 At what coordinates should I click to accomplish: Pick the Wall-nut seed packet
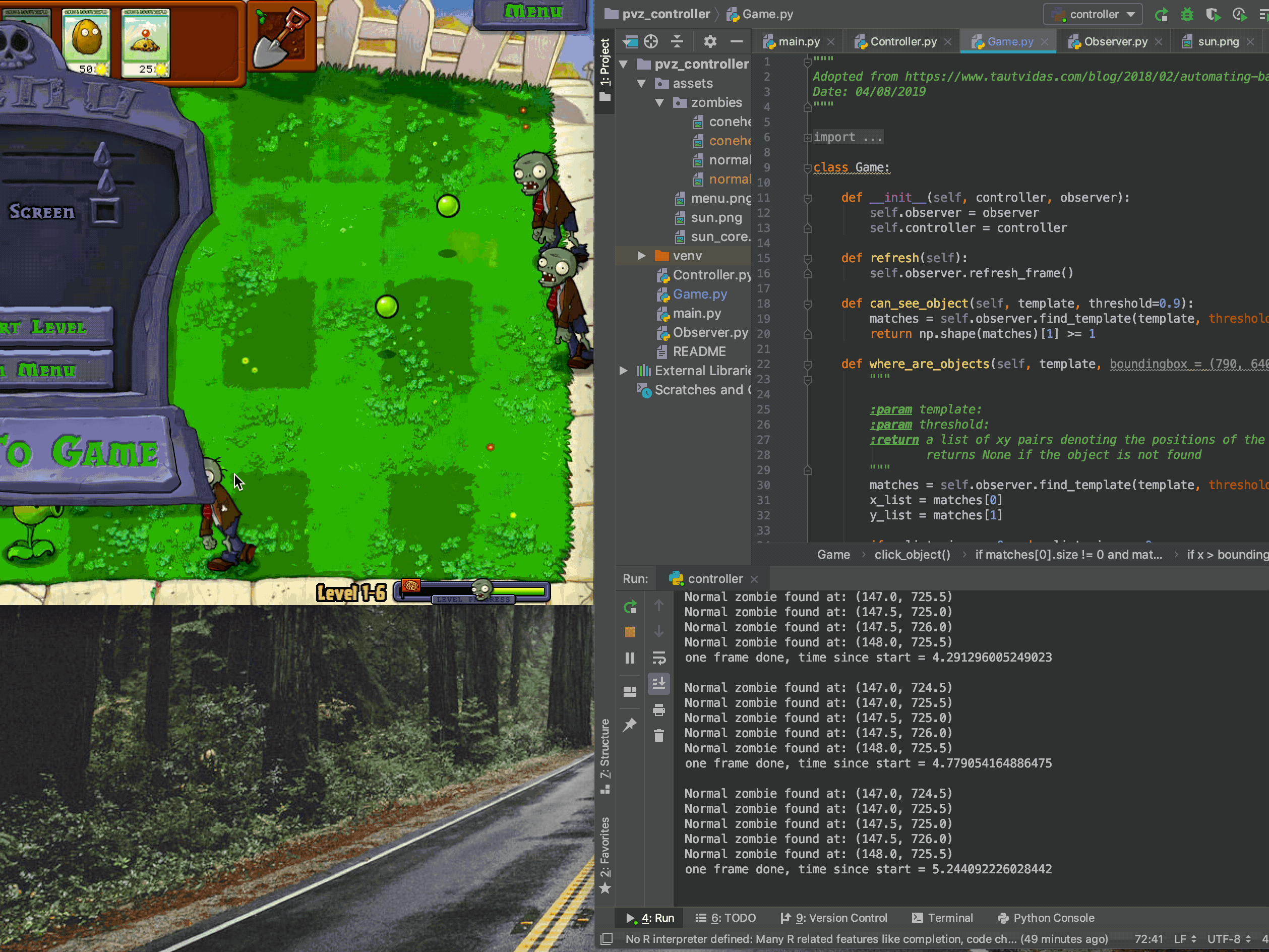point(86,42)
